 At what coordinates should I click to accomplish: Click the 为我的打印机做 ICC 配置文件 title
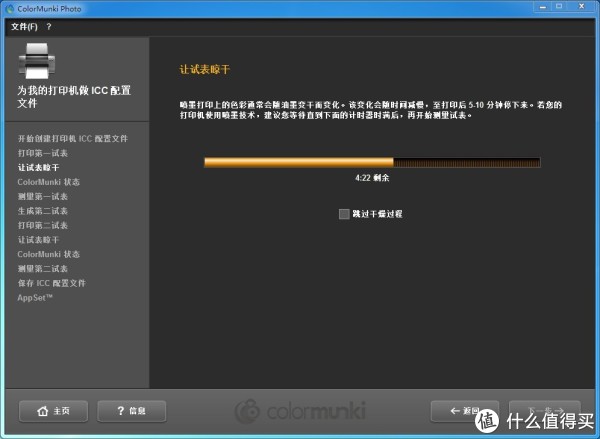(74, 96)
